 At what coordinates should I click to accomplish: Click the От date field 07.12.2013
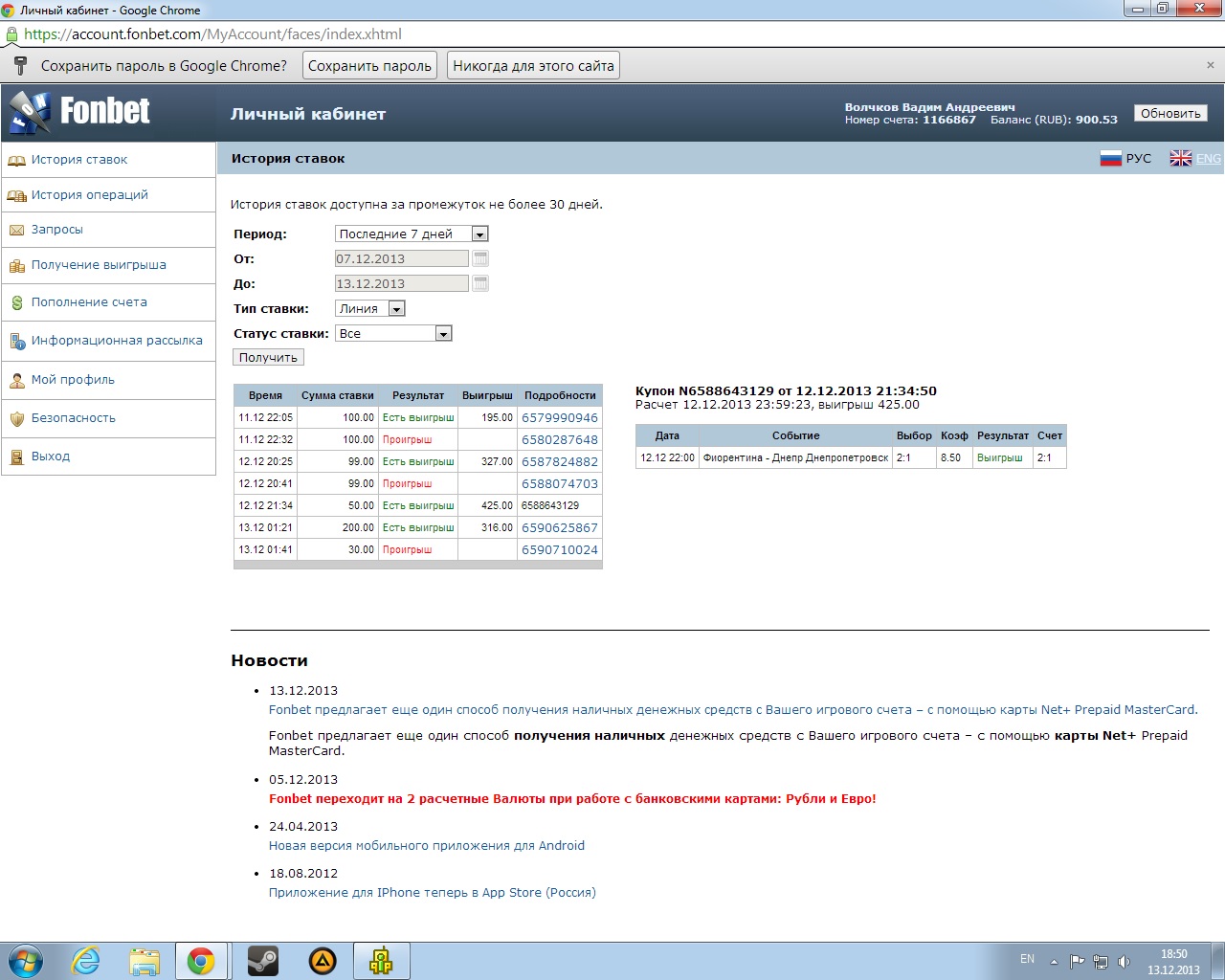tap(402, 258)
